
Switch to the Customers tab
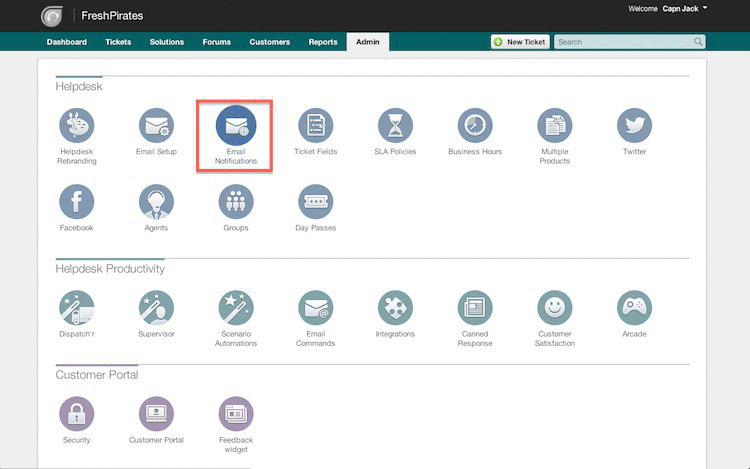270,42
